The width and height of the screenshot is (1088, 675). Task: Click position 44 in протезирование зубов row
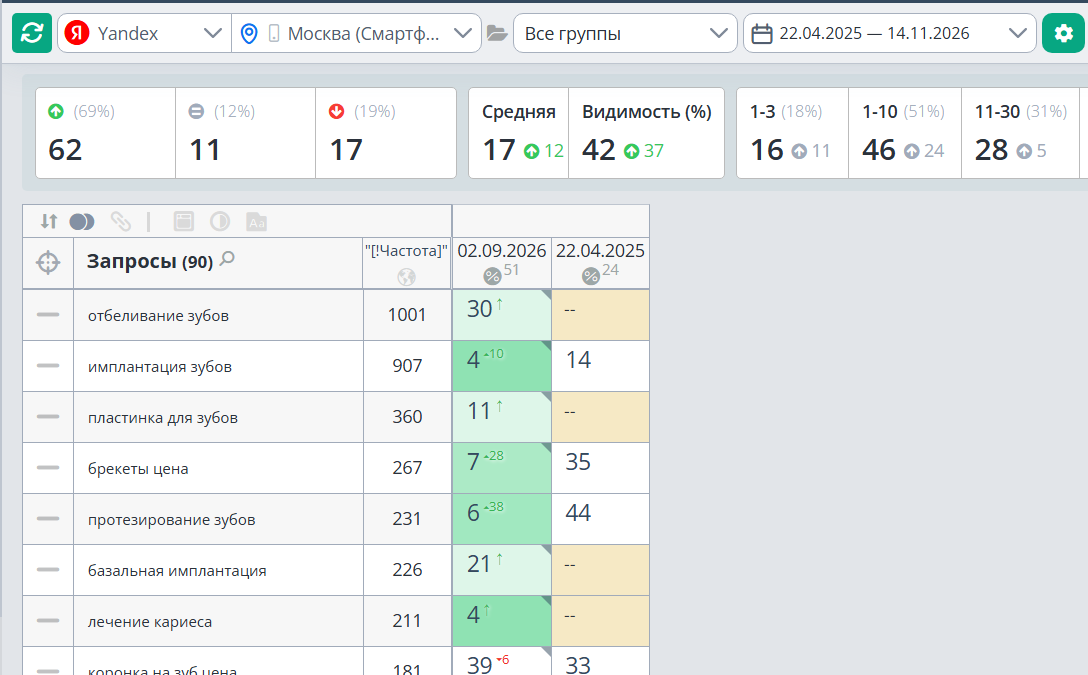pos(600,518)
